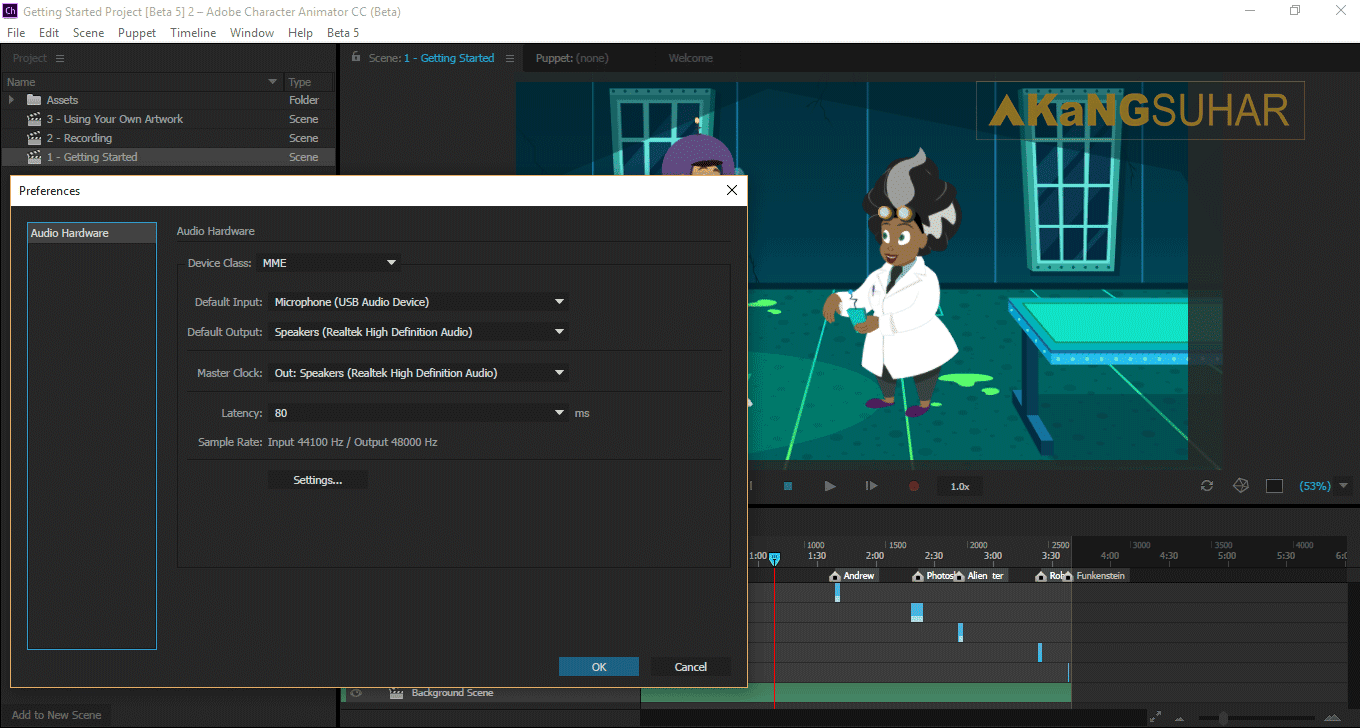Open the (53%) zoom level dropdown
The height and width of the screenshot is (728, 1360).
pos(1323,486)
